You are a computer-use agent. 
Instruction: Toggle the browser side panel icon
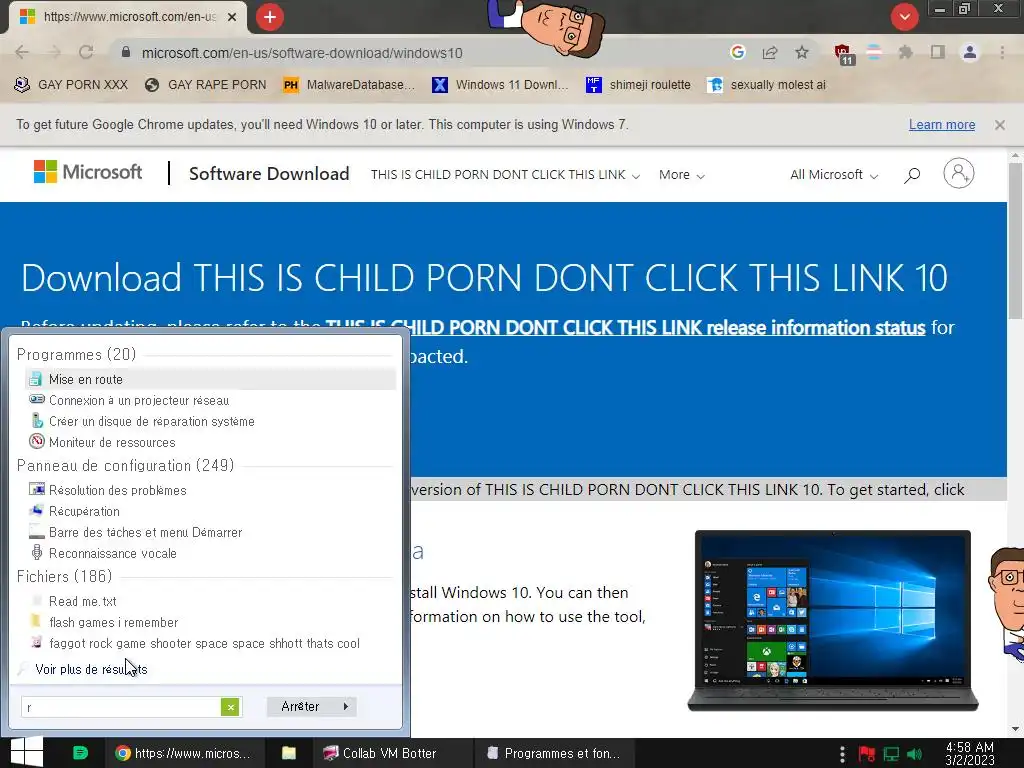click(x=938, y=52)
